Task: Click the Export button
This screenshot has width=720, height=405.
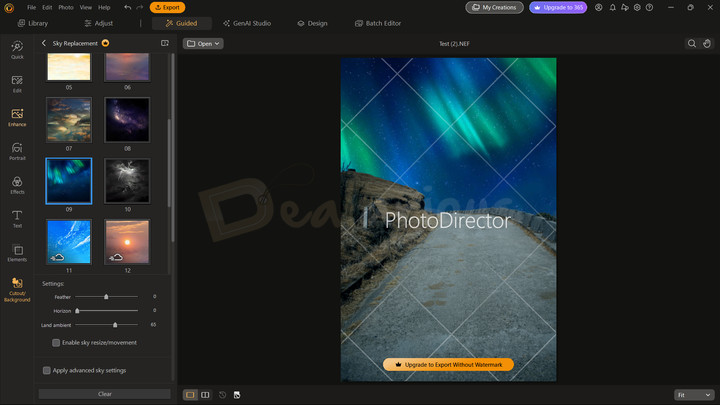Action: point(168,7)
